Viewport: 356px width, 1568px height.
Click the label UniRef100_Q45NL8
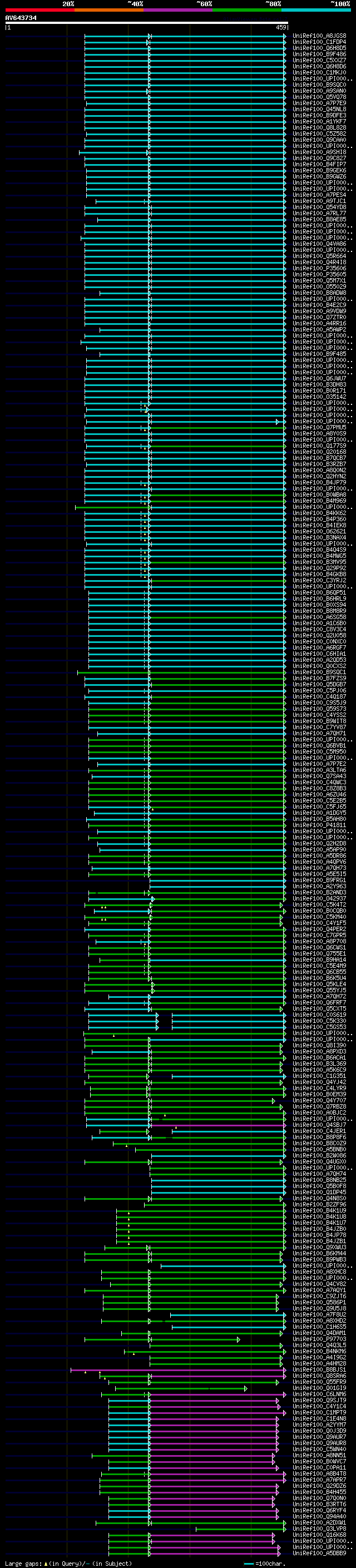click(319, 109)
